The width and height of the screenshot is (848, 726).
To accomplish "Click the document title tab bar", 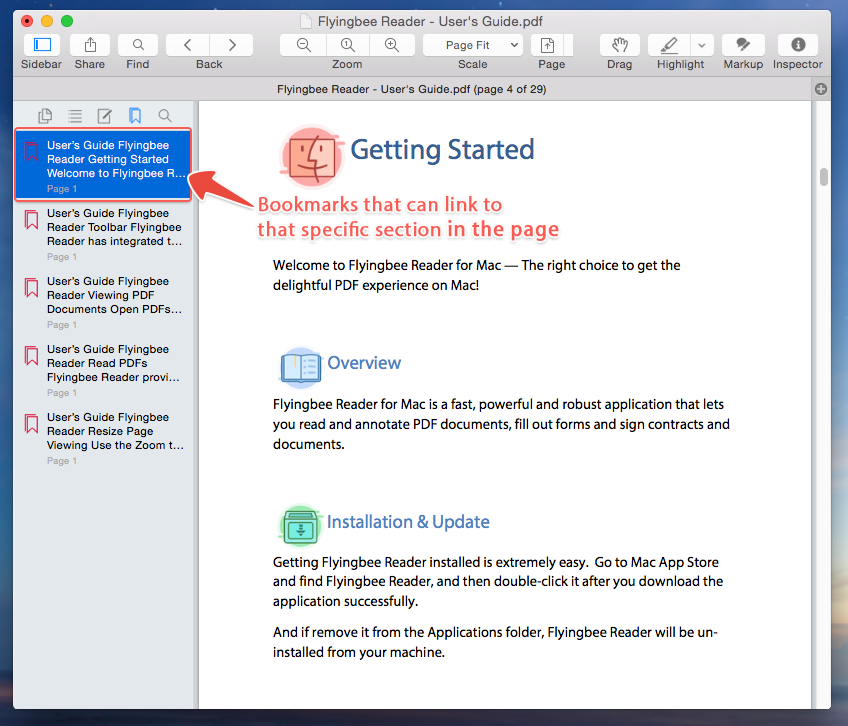I will click(412, 89).
